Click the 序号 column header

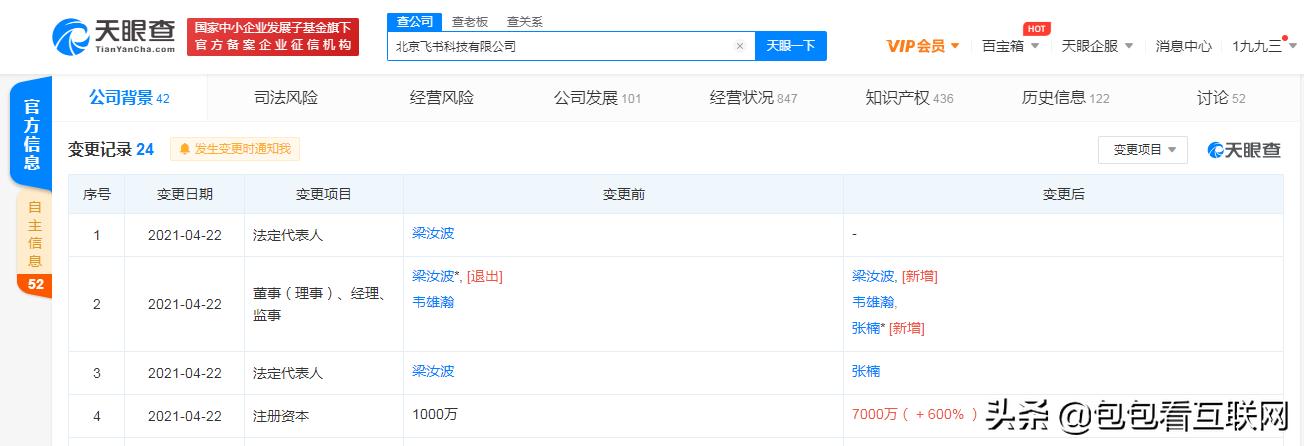(x=97, y=194)
